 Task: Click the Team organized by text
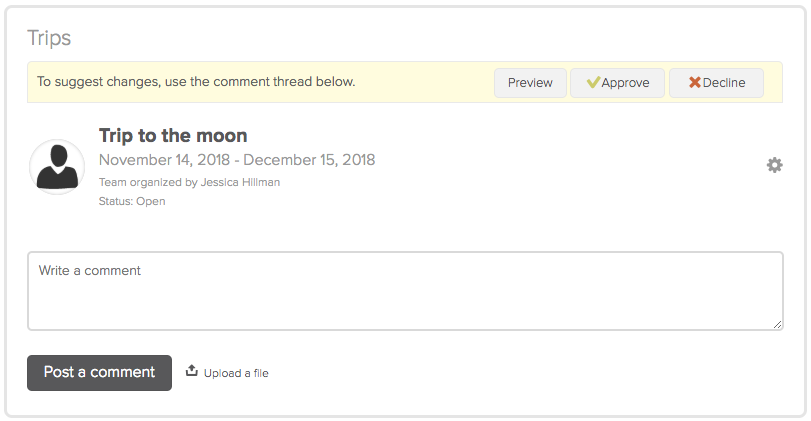pyautogui.click(x=148, y=182)
